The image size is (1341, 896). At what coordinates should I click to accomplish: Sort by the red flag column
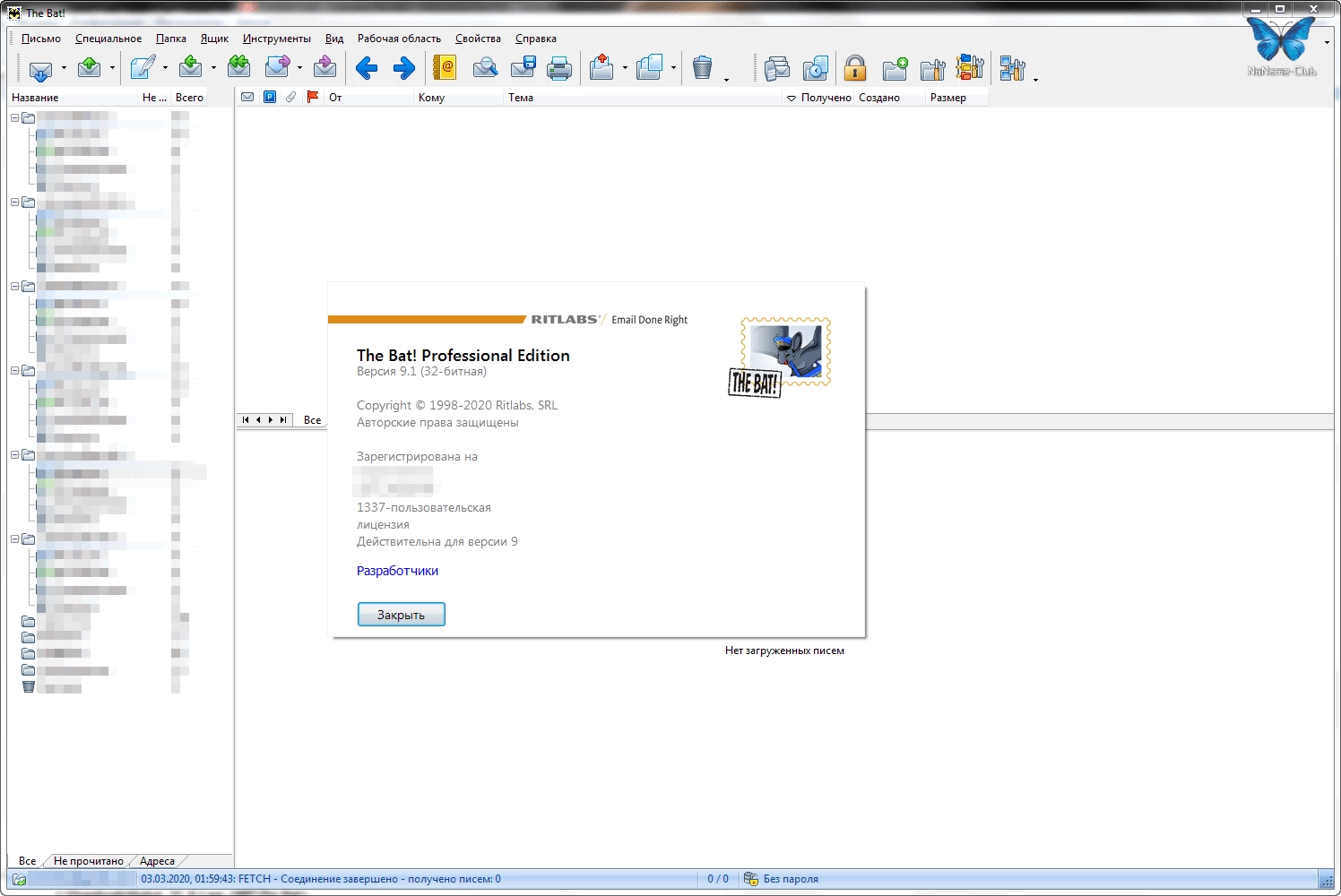coord(313,97)
